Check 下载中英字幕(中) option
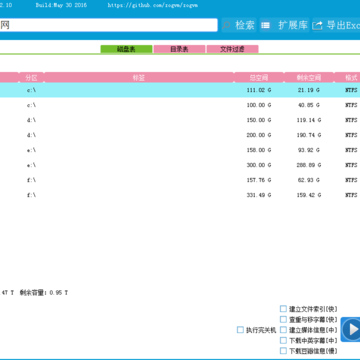This screenshot has height=360, width=360. click(283, 340)
